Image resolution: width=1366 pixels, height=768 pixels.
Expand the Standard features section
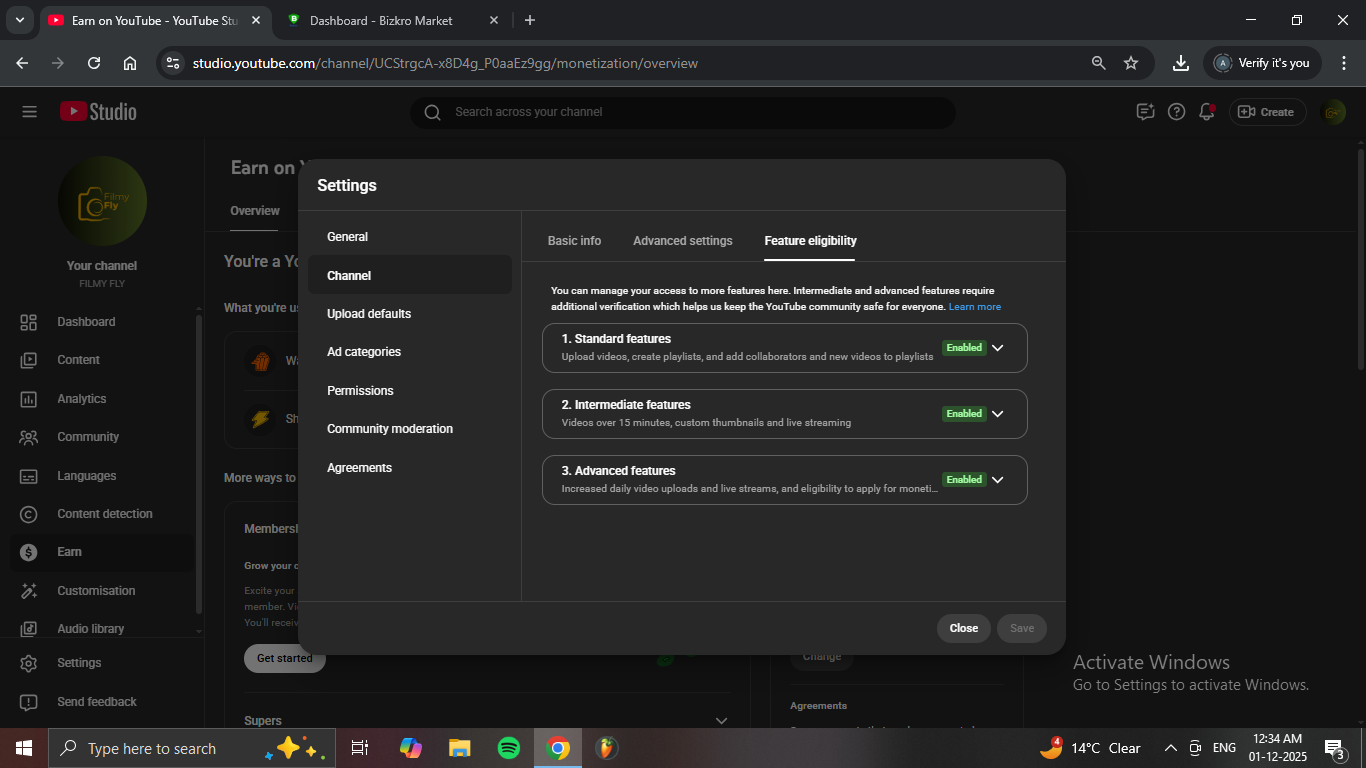[x=997, y=348]
